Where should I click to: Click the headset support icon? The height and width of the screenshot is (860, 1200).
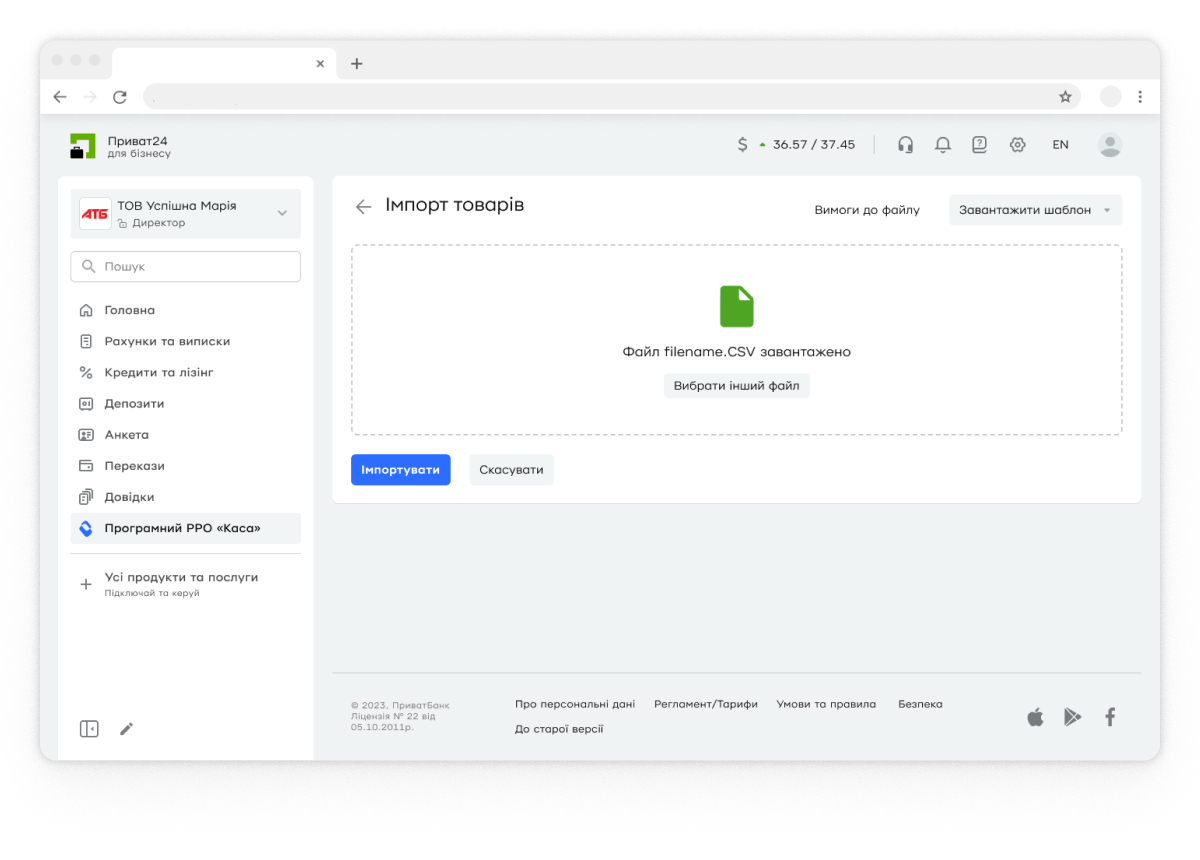[x=905, y=145]
